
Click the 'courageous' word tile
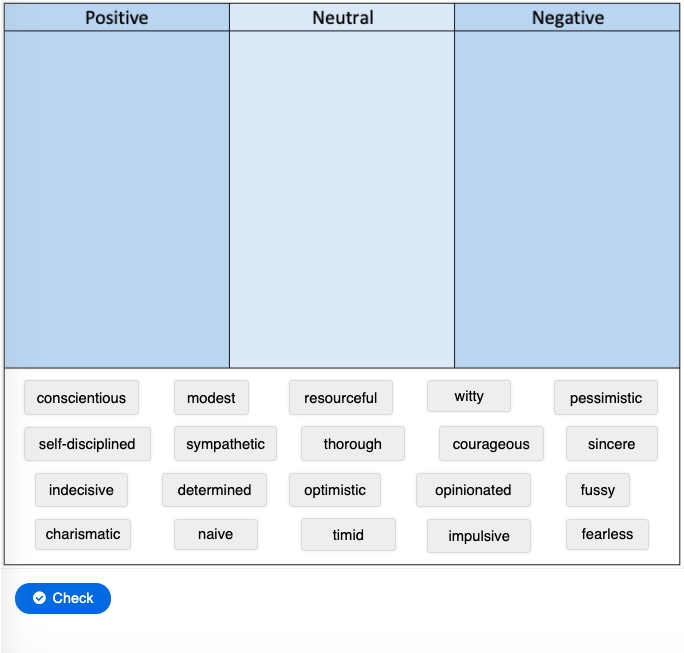tap(491, 444)
